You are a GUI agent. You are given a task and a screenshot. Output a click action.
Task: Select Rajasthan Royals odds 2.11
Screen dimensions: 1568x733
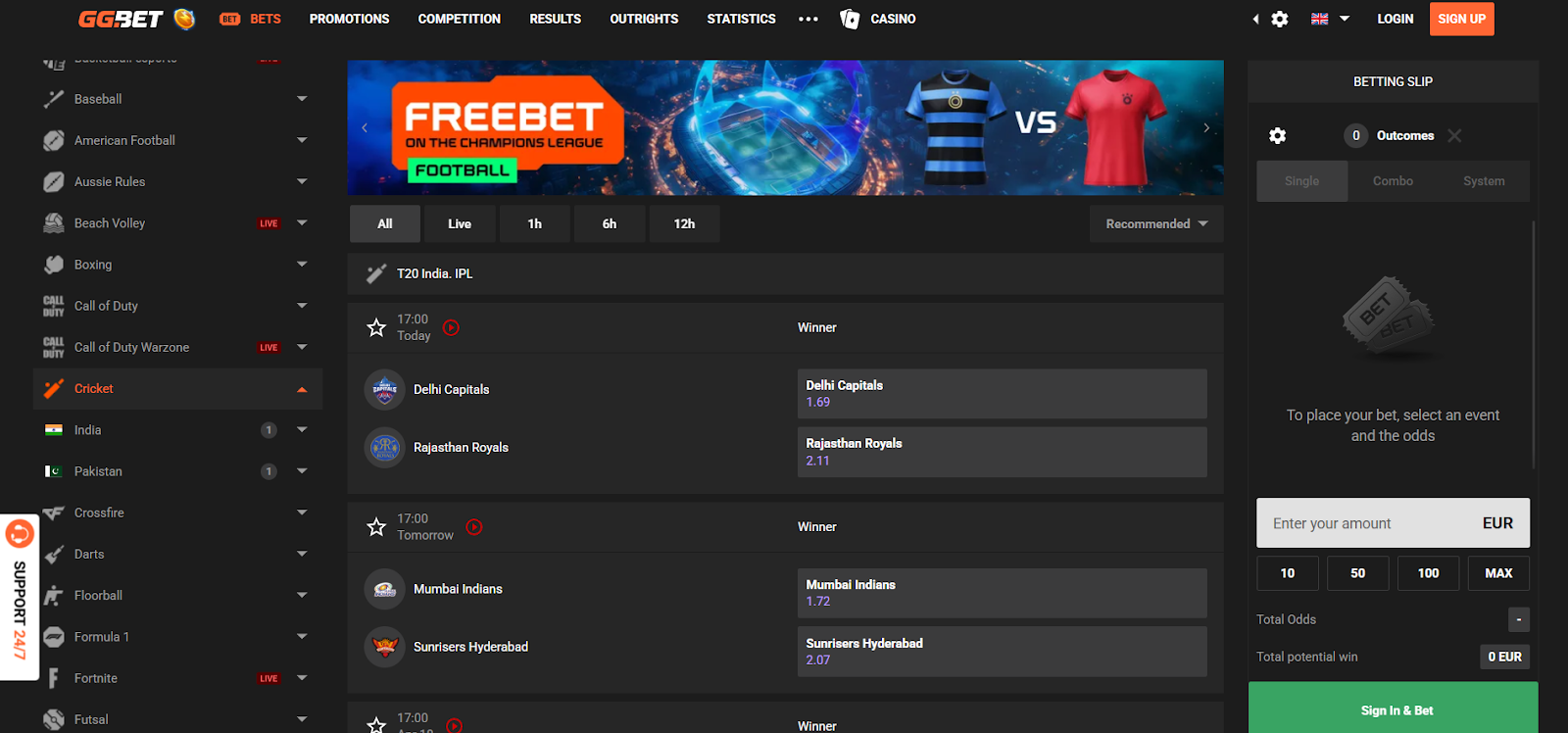tap(1002, 452)
